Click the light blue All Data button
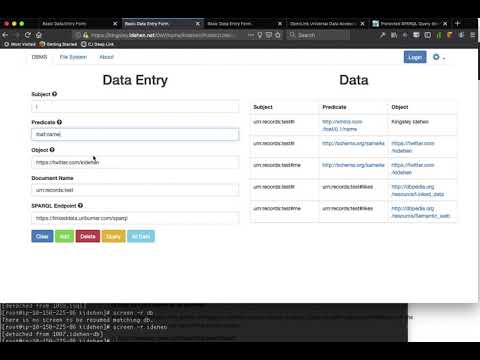Viewport: 480px width, 360px height. tap(141, 236)
